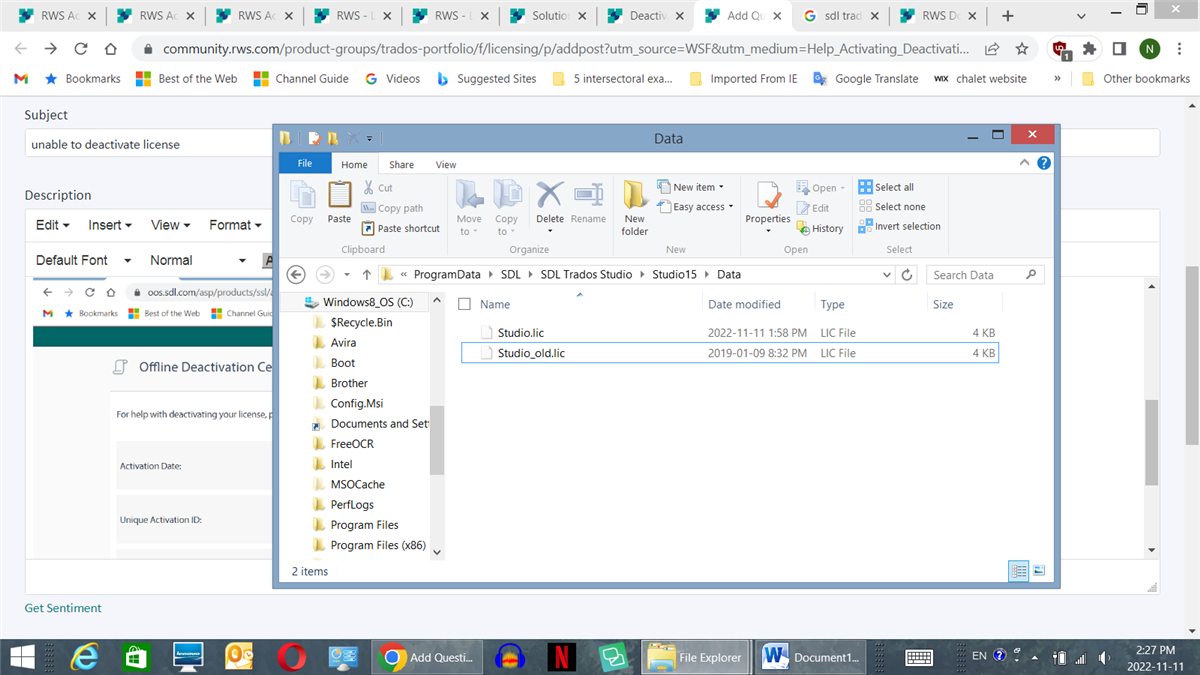Switch to the View ribbon tab
Viewport: 1200px width, 675px height.
pyautogui.click(x=445, y=163)
